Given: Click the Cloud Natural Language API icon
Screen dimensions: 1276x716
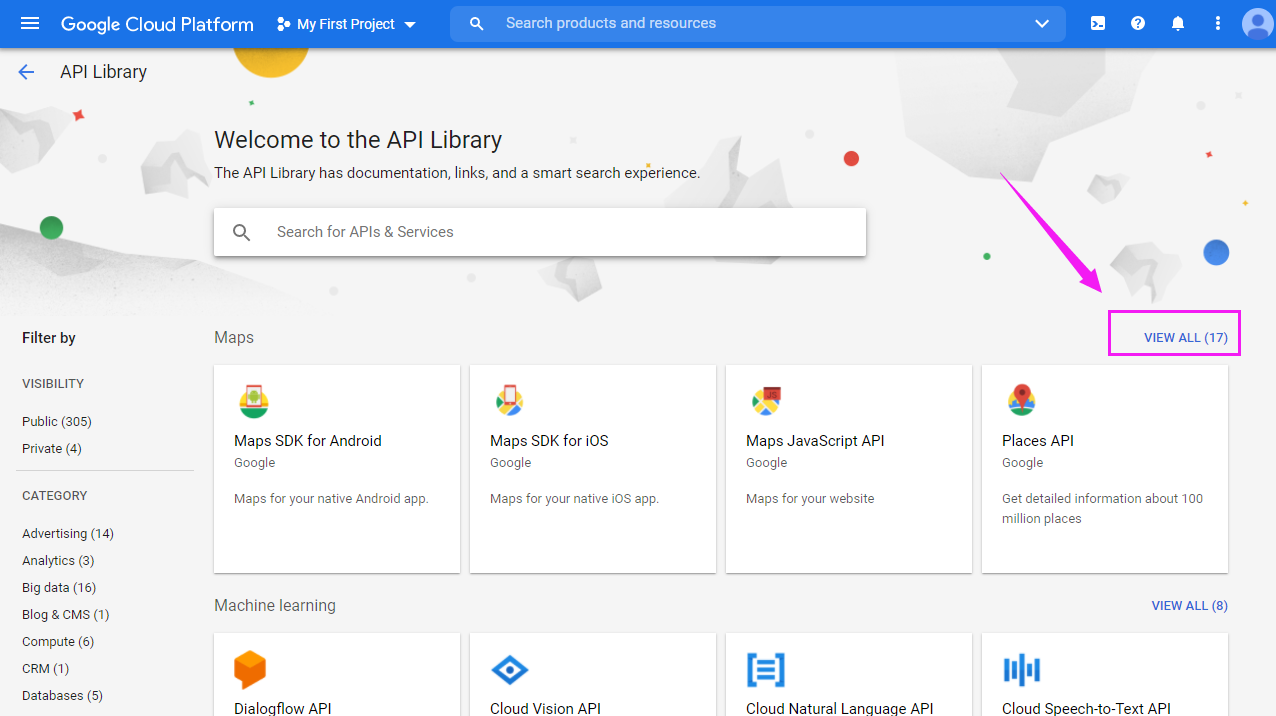Looking at the screenshot, I should click(x=766, y=669).
